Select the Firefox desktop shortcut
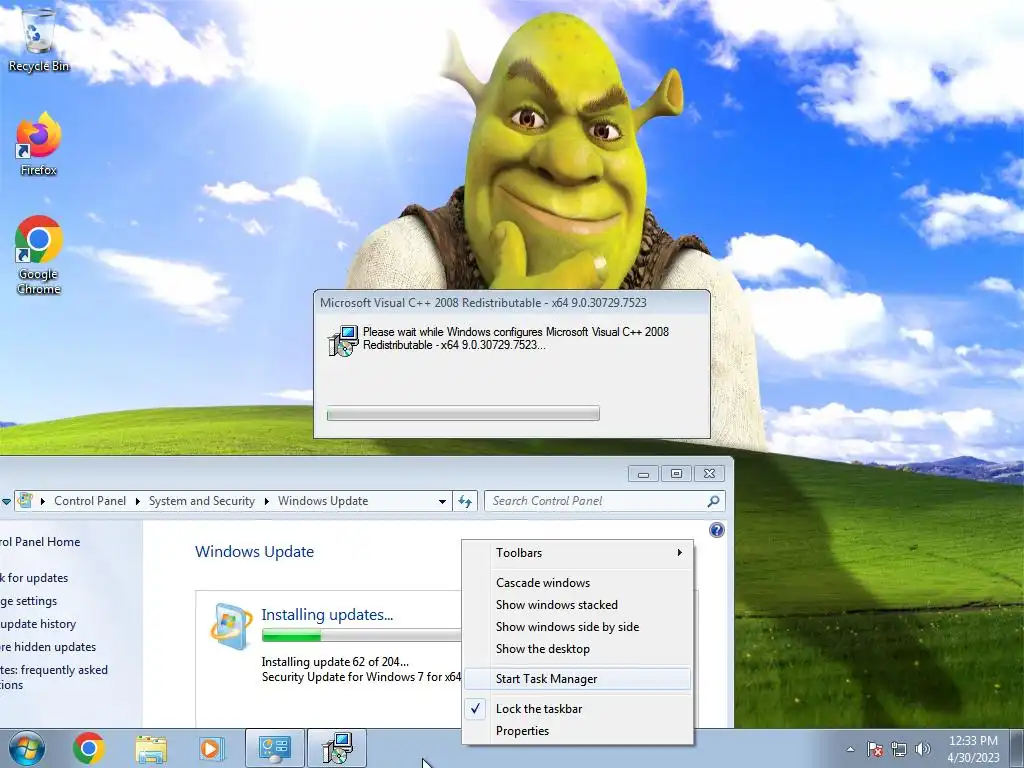1024x768 pixels. (38, 145)
